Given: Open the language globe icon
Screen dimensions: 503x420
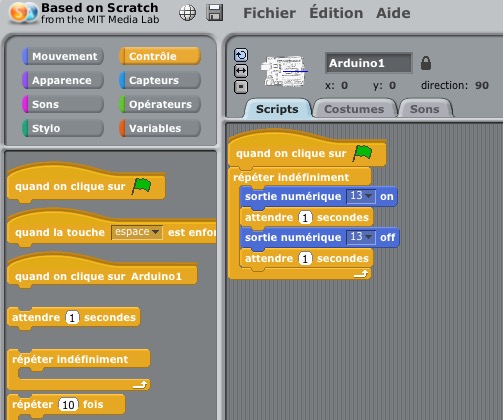Looking at the screenshot, I should pyautogui.click(x=188, y=13).
